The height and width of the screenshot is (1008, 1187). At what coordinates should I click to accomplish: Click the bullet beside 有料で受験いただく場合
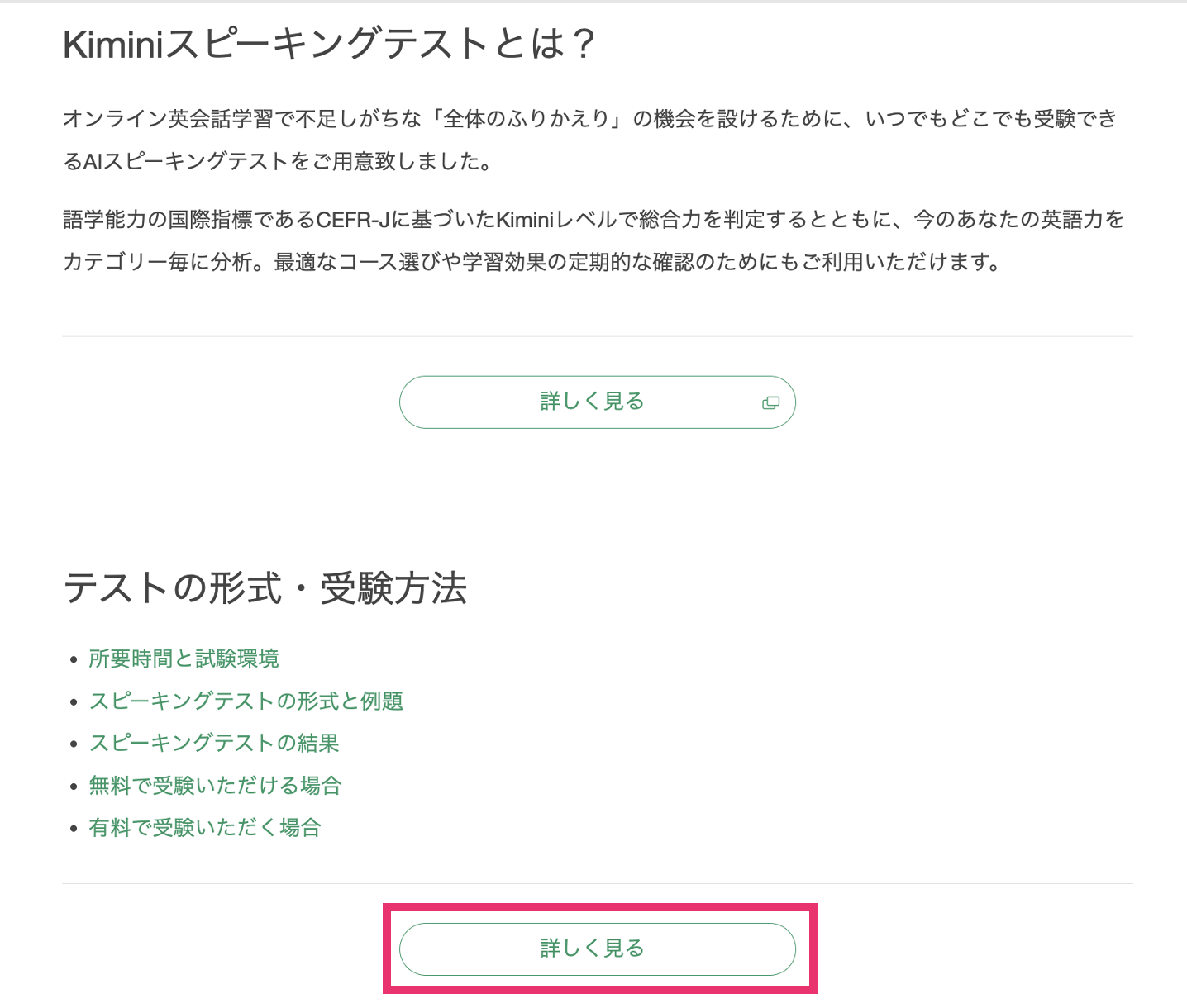pos(74,829)
